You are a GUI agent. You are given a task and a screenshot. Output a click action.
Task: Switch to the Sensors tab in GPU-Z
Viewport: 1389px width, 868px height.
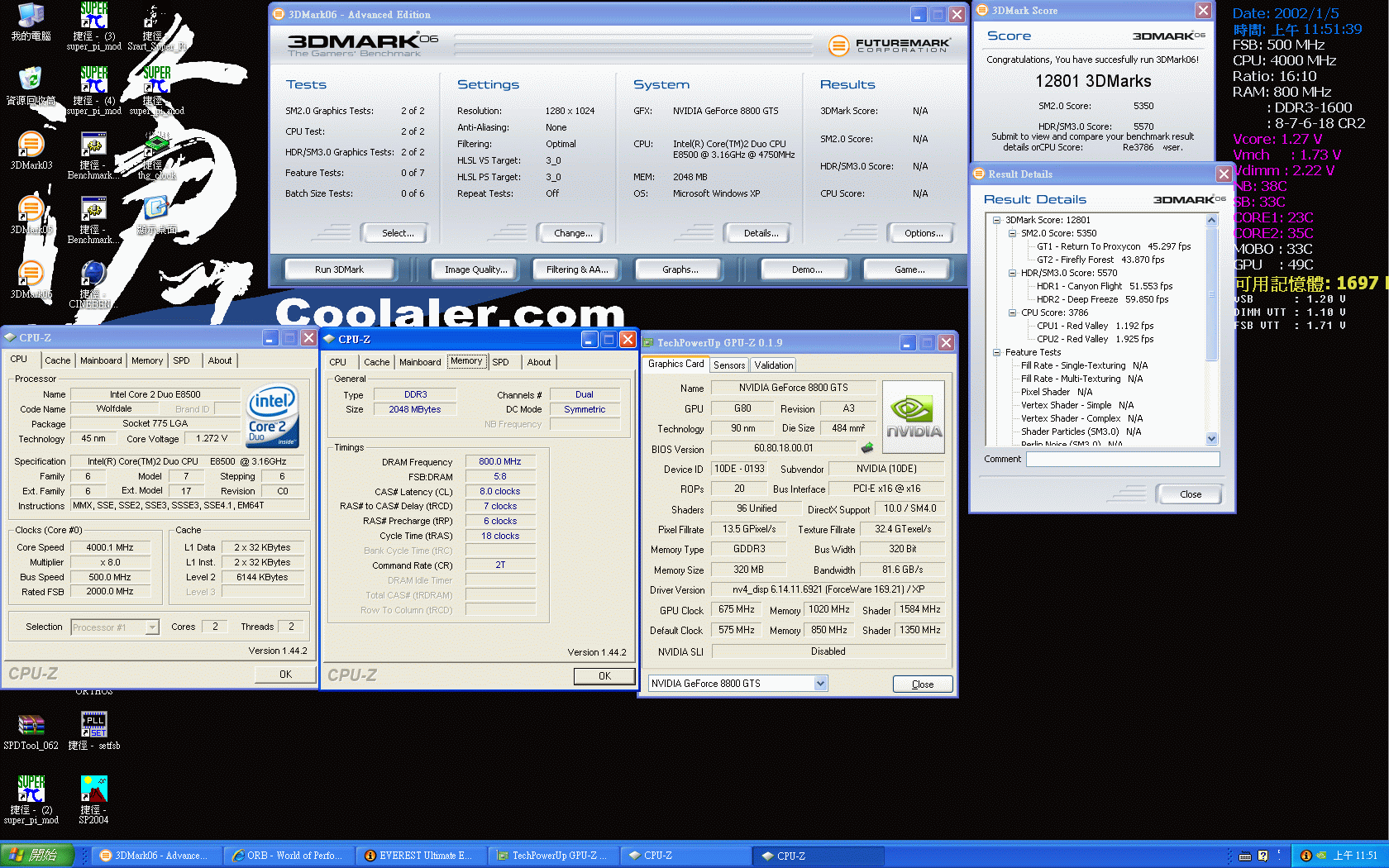[729, 365]
